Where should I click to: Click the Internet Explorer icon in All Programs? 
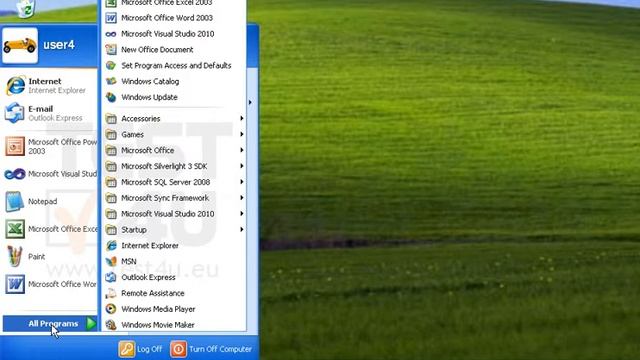(x=111, y=246)
